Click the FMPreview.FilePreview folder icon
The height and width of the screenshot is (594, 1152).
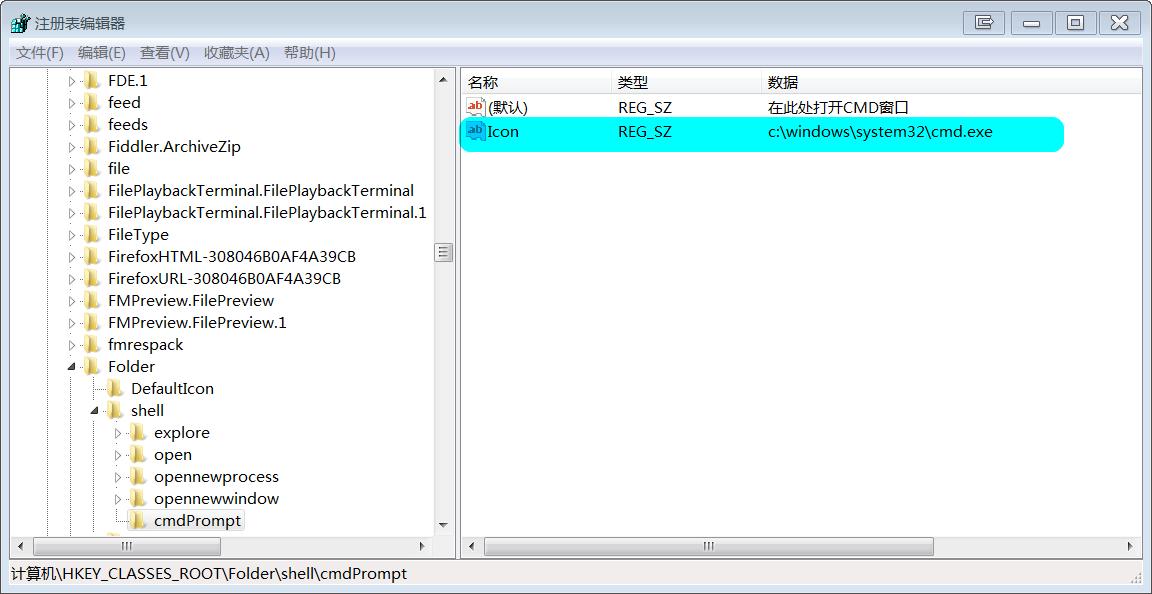point(92,301)
